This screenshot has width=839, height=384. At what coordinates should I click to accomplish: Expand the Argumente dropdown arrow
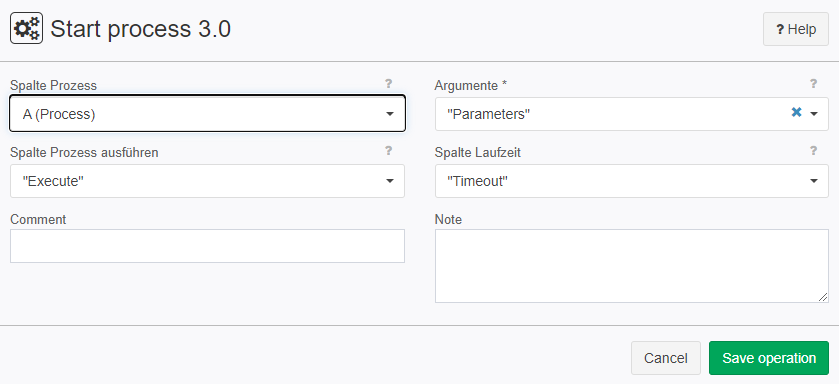(814, 114)
